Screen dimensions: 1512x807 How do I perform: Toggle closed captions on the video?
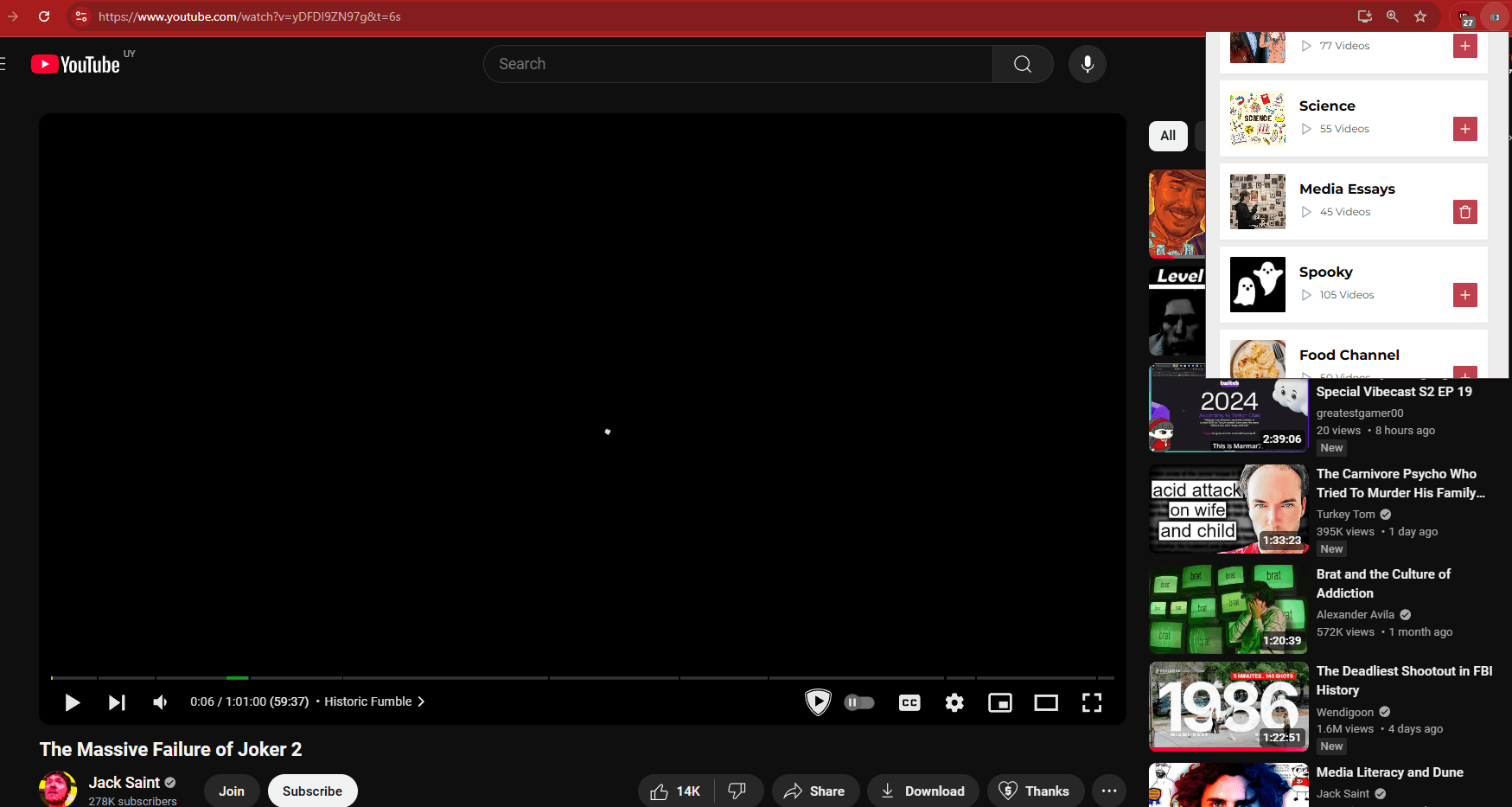tap(909, 702)
